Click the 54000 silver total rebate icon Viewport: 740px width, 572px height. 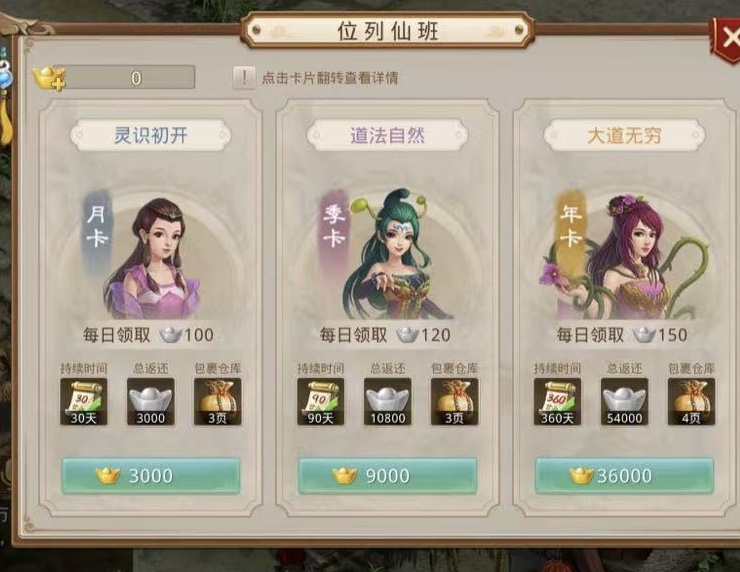click(624, 402)
